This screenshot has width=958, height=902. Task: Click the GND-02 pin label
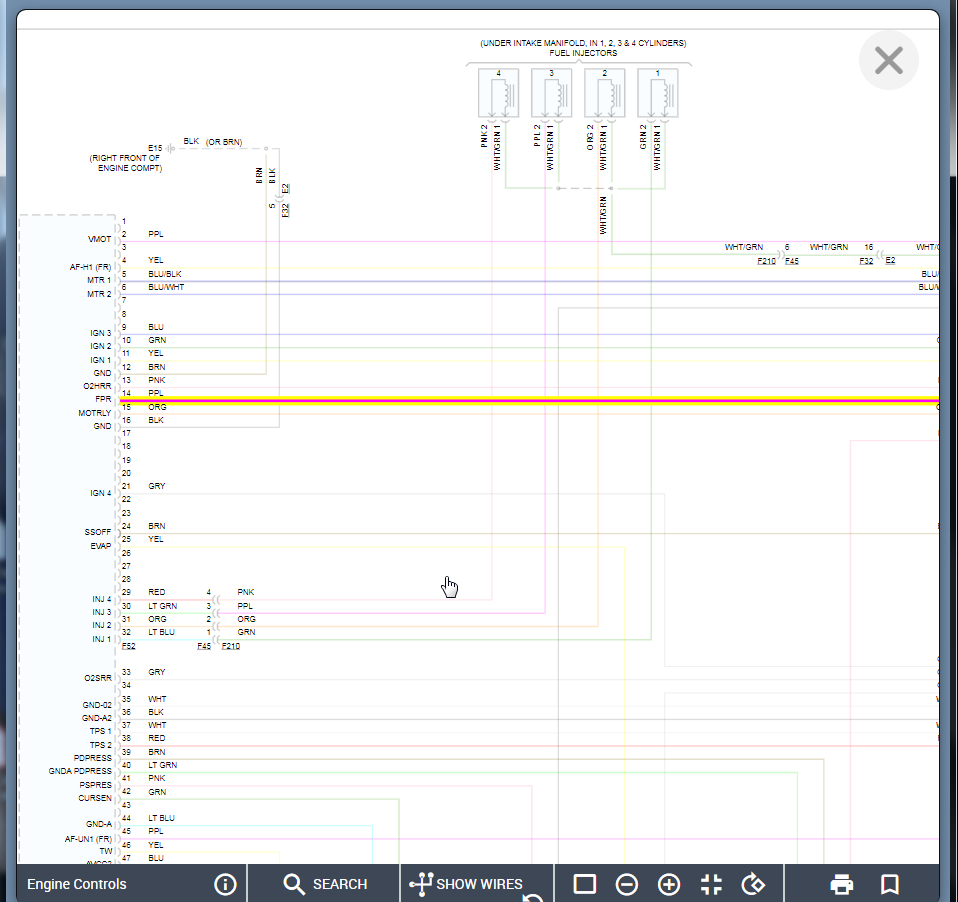point(97,705)
